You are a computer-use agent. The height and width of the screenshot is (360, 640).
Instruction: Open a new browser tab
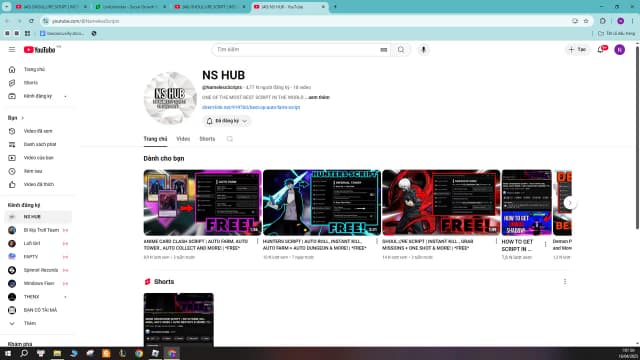tap(335, 7)
